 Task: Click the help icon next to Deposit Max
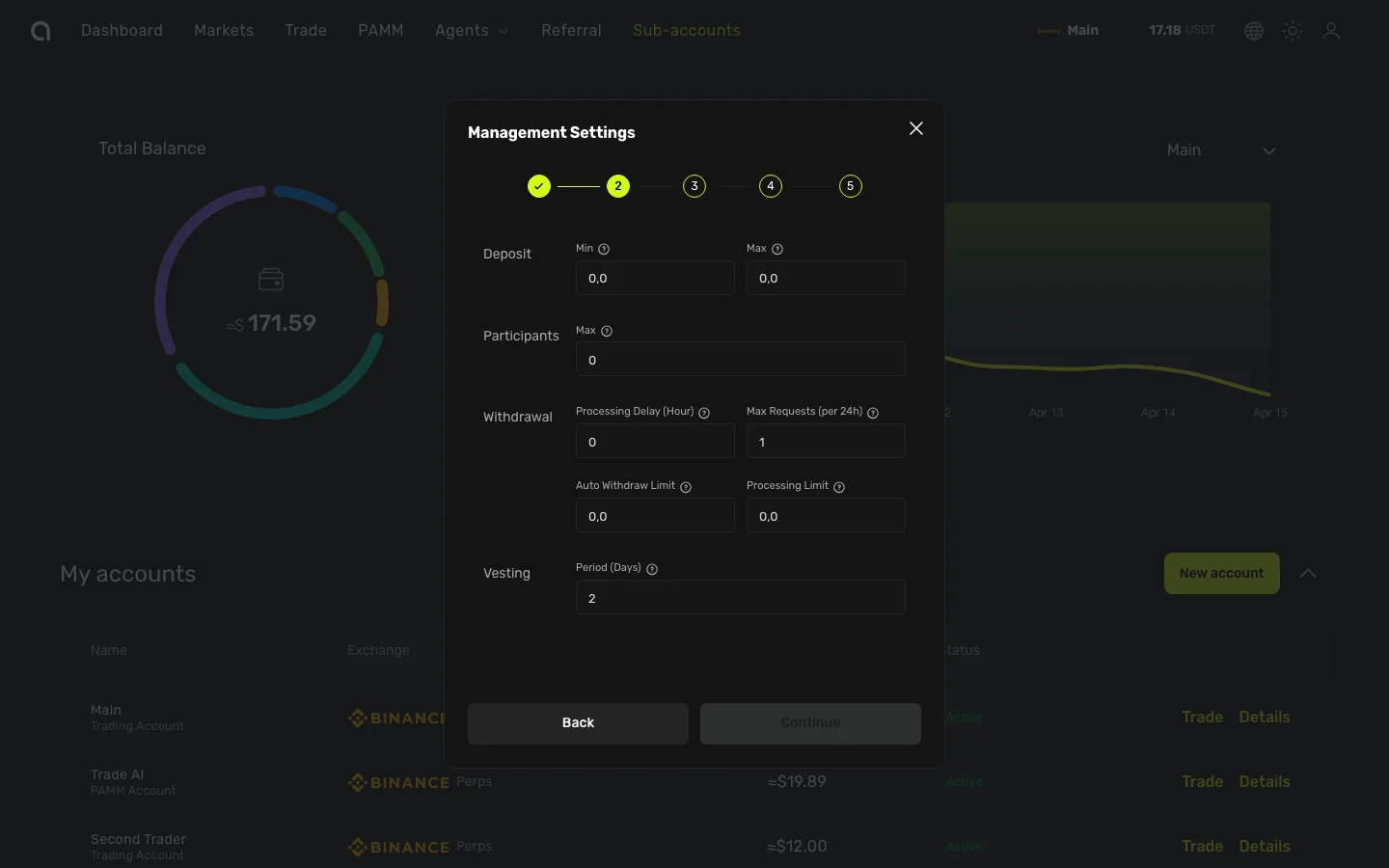coord(777,249)
